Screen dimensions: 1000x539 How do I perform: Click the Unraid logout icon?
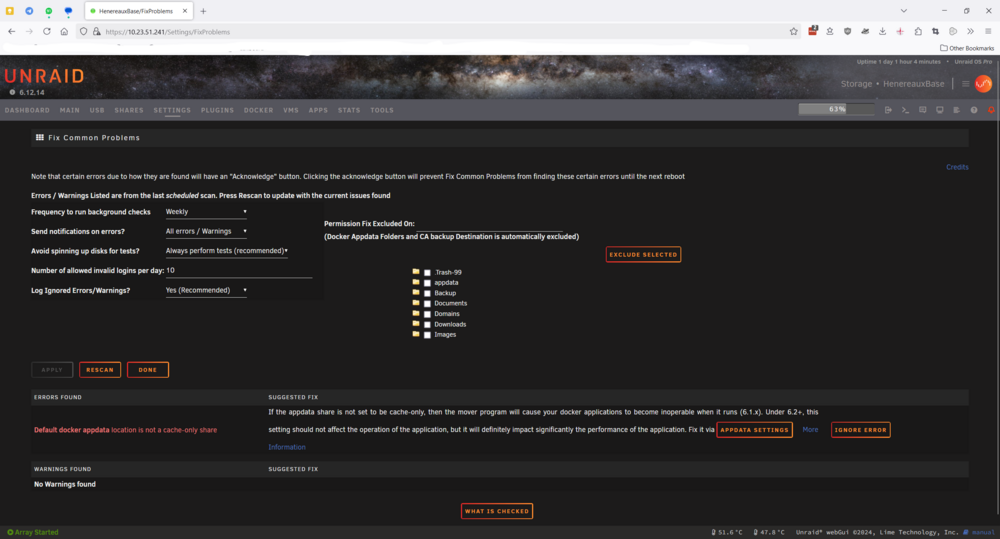[x=888, y=110]
